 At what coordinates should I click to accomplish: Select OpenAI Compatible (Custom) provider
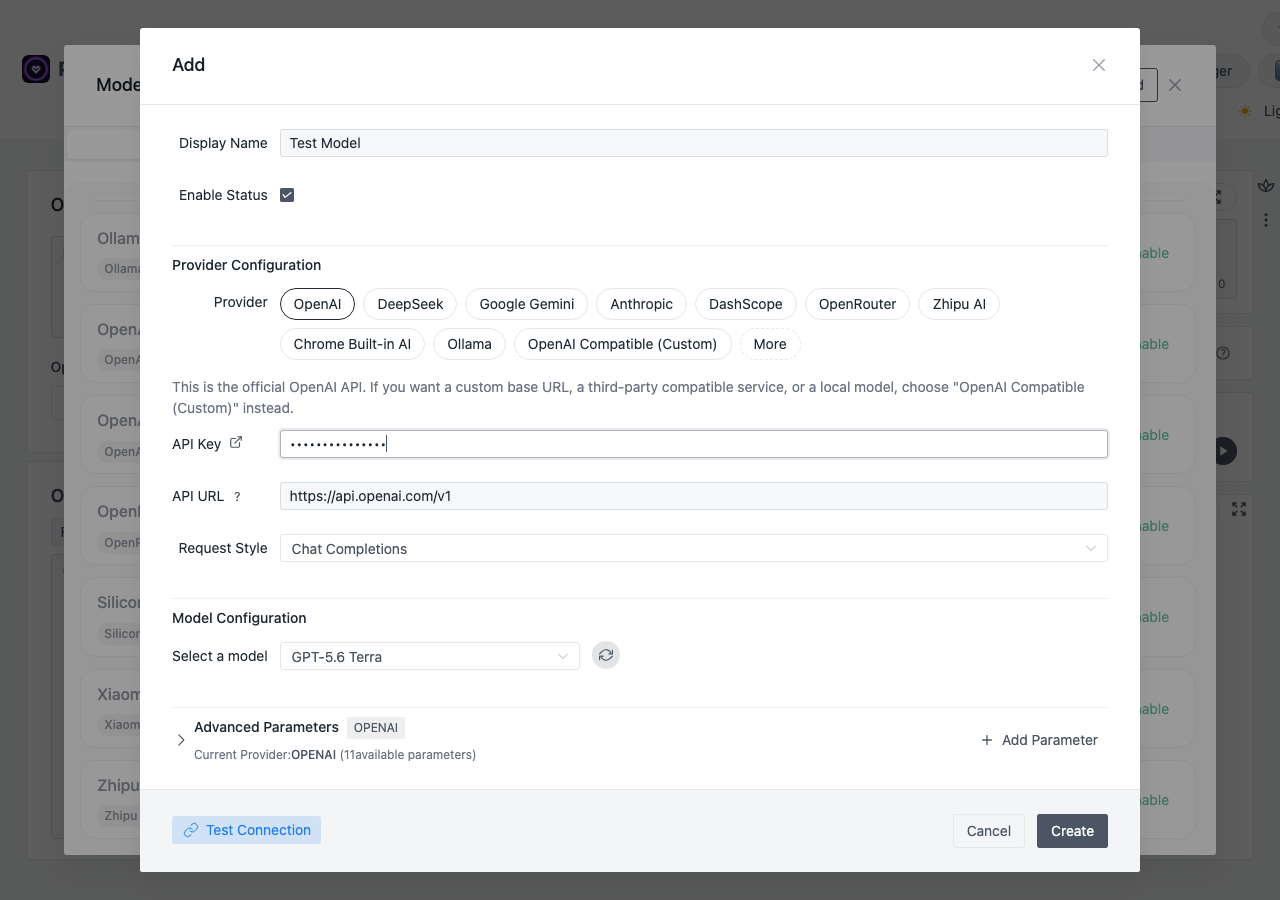(x=622, y=344)
